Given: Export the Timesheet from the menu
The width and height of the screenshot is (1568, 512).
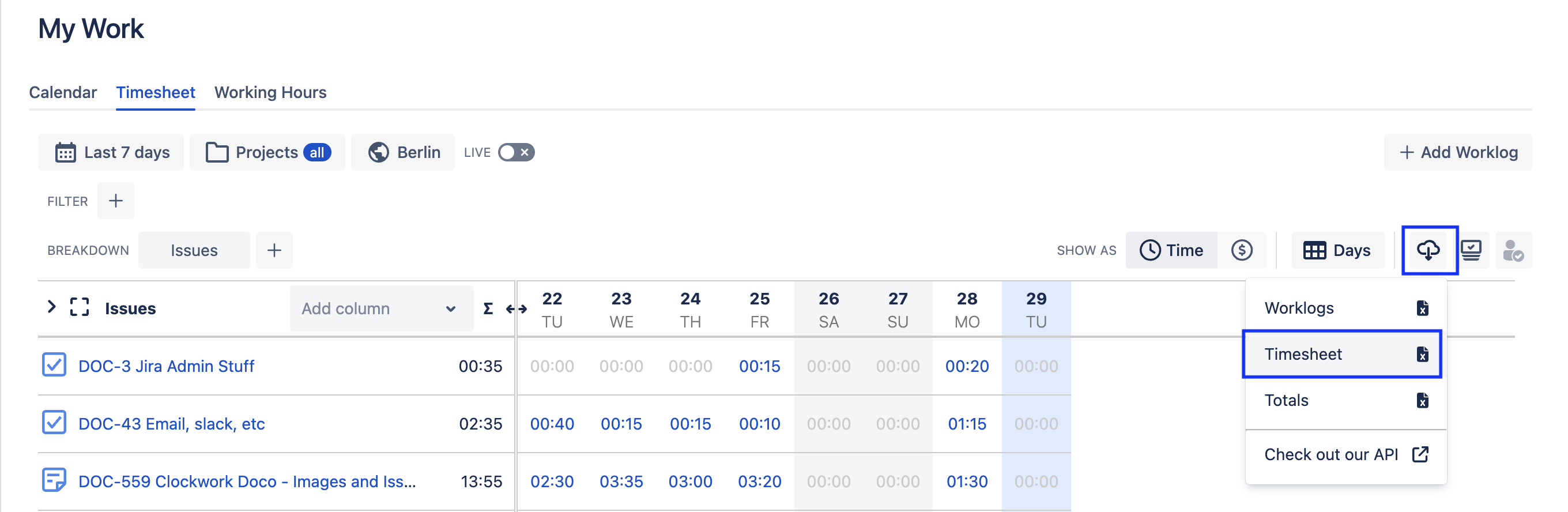Looking at the screenshot, I should point(1303,353).
